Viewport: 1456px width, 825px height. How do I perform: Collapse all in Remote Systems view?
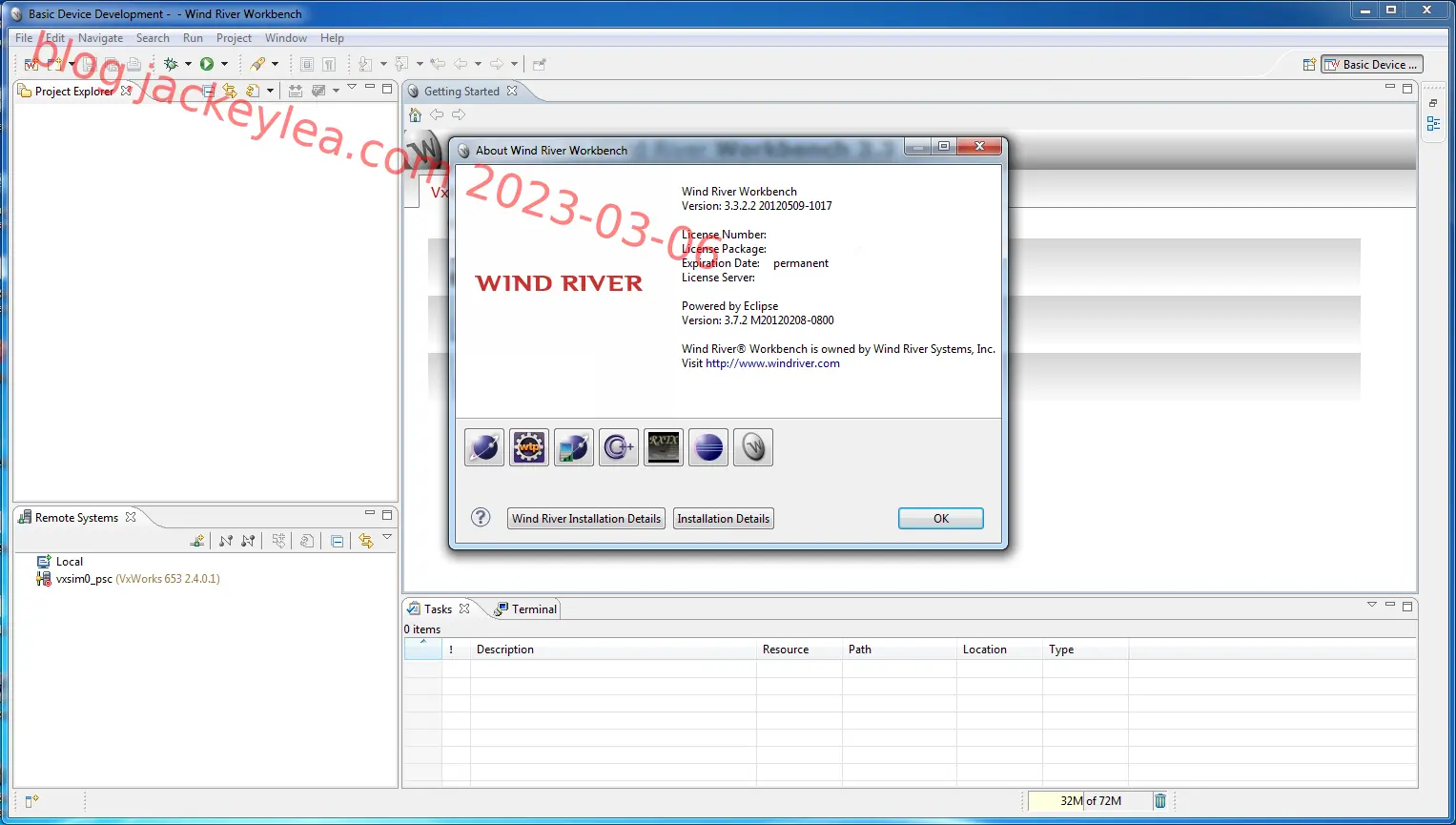pos(338,541)
